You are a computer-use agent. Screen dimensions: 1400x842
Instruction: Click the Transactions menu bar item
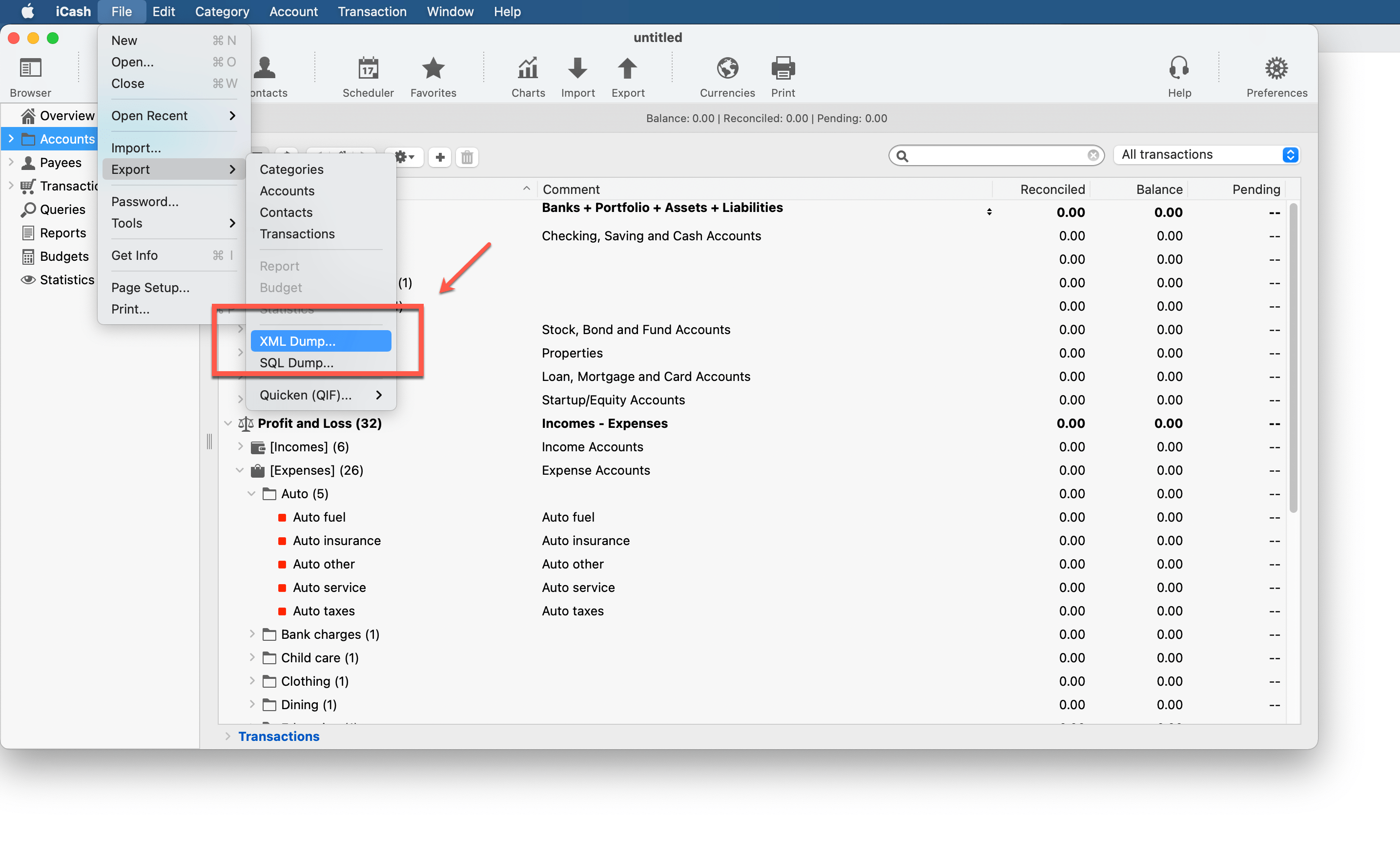(x=370, y=11)
